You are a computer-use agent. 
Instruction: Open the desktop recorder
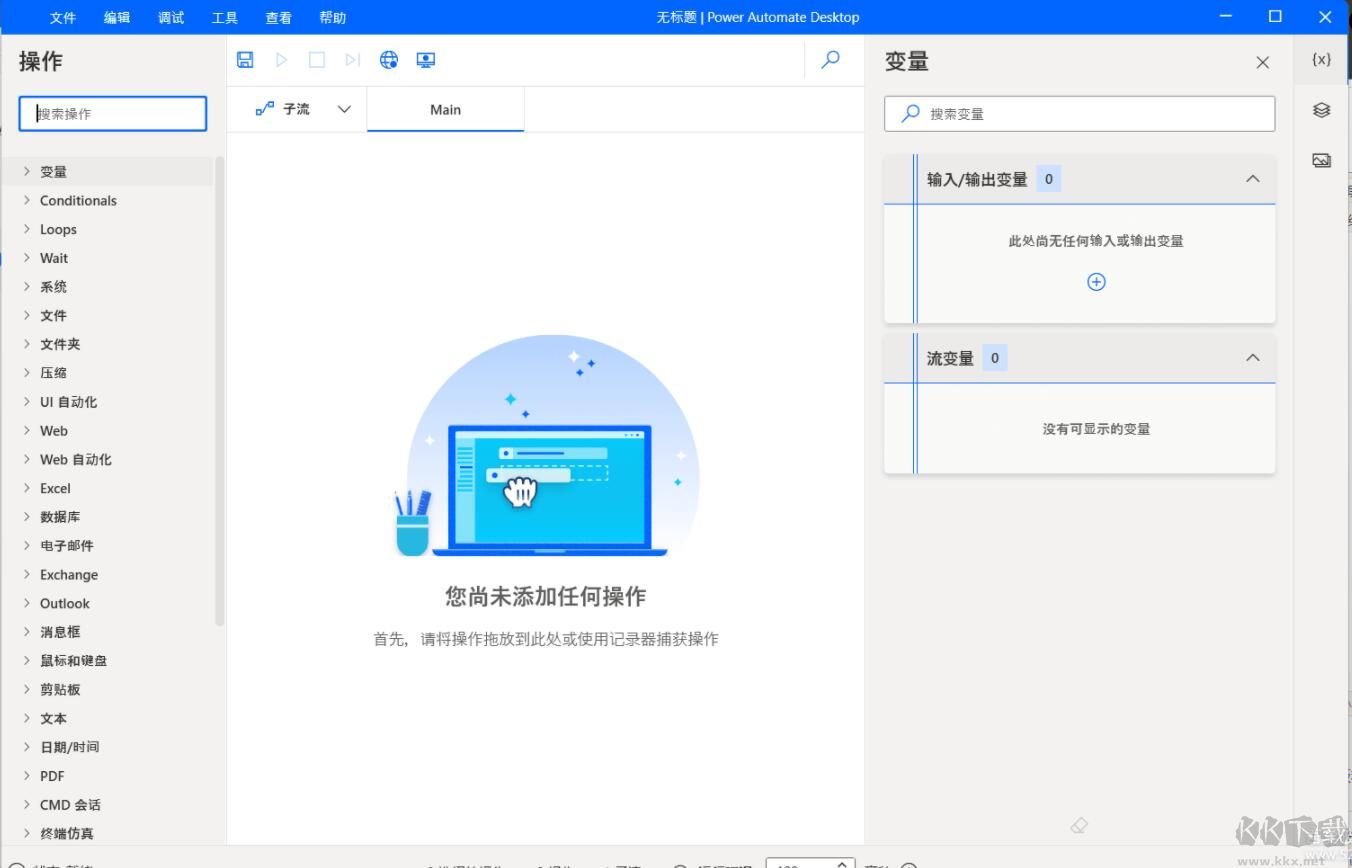coord(425,59)
